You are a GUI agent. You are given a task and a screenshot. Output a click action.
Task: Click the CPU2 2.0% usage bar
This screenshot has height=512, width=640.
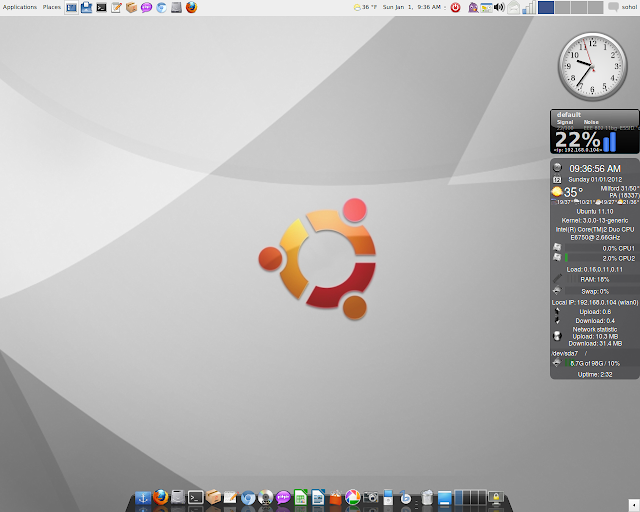600,258
